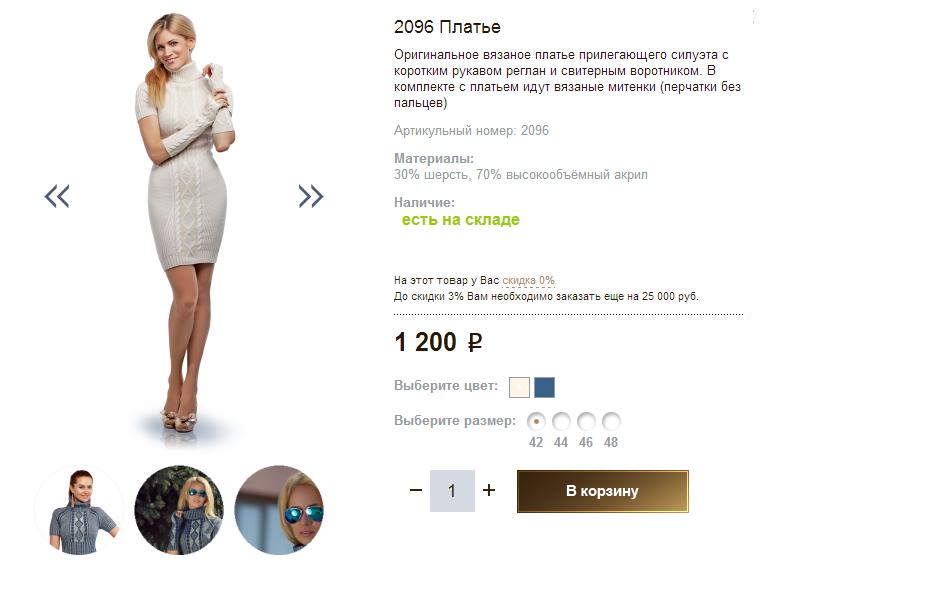Screen dimensions: 942x599
Task: Add item with the В корзину button
Action: [x=602, y=491]
